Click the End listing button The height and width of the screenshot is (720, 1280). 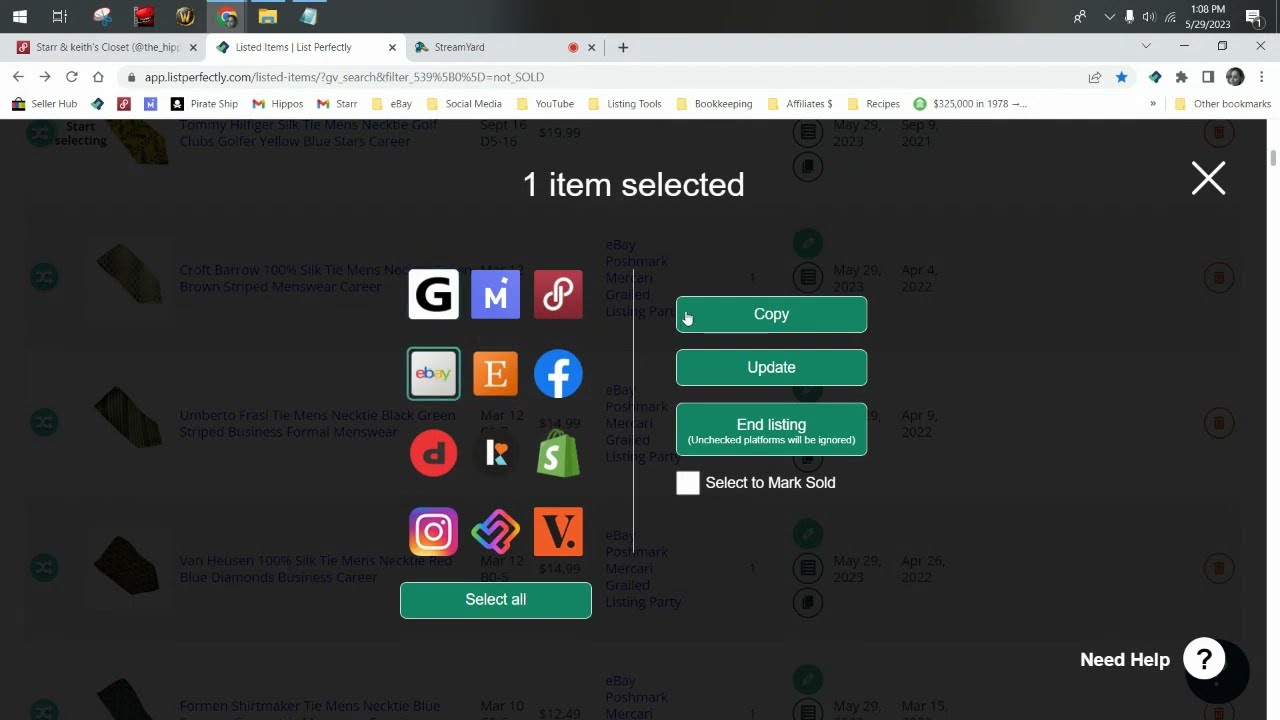(771, 430)
